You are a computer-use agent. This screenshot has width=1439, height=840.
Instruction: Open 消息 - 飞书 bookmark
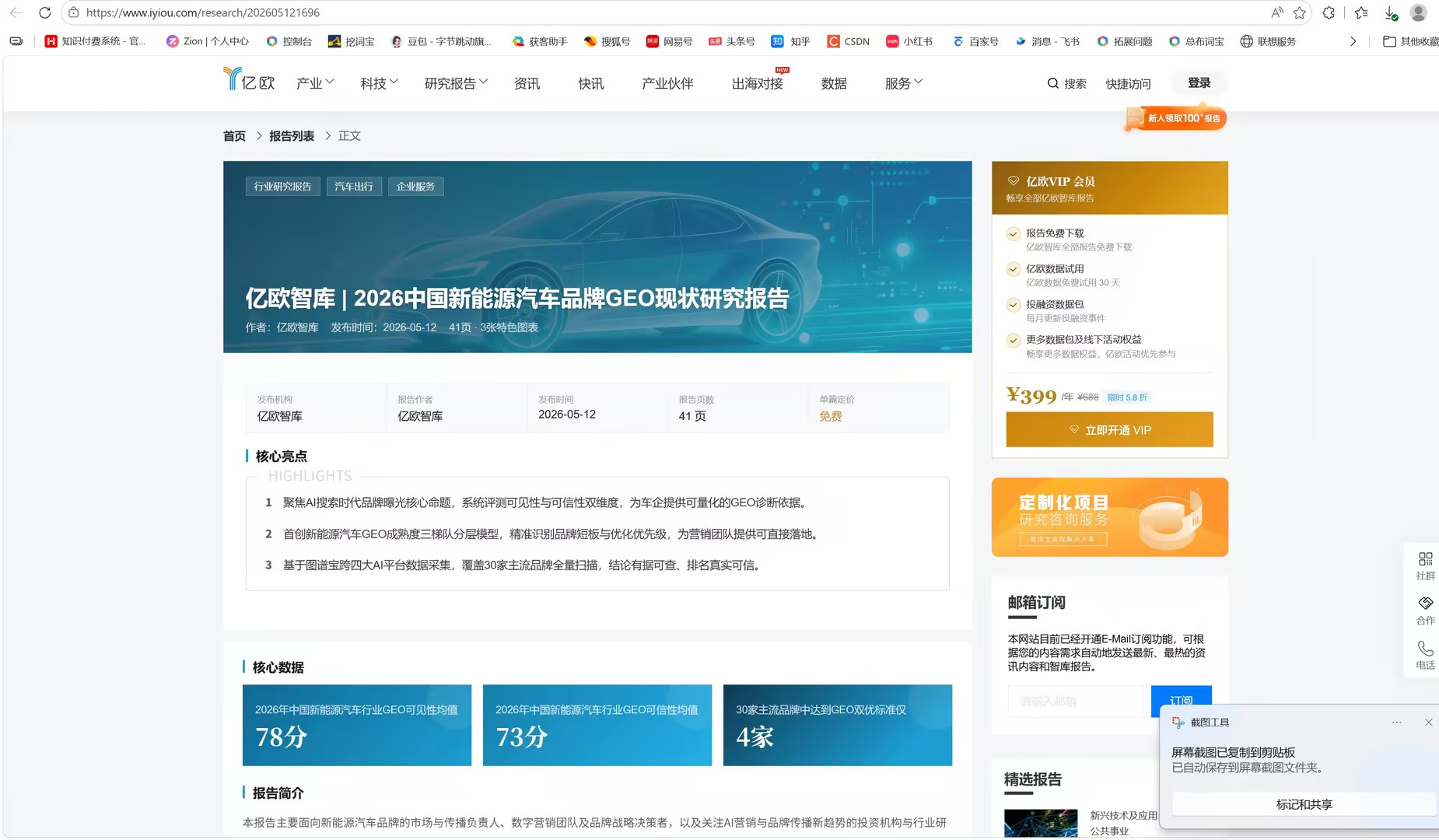tap(1047, 41)
